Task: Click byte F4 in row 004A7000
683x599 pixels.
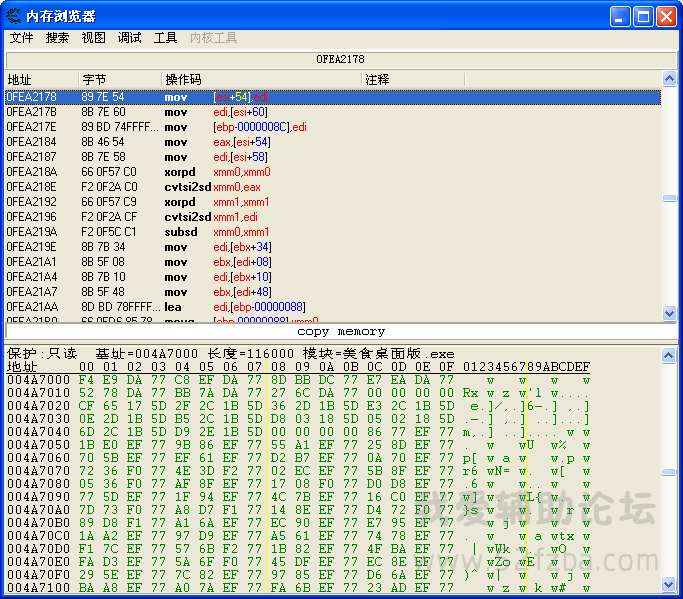Action: coord(86,380)
